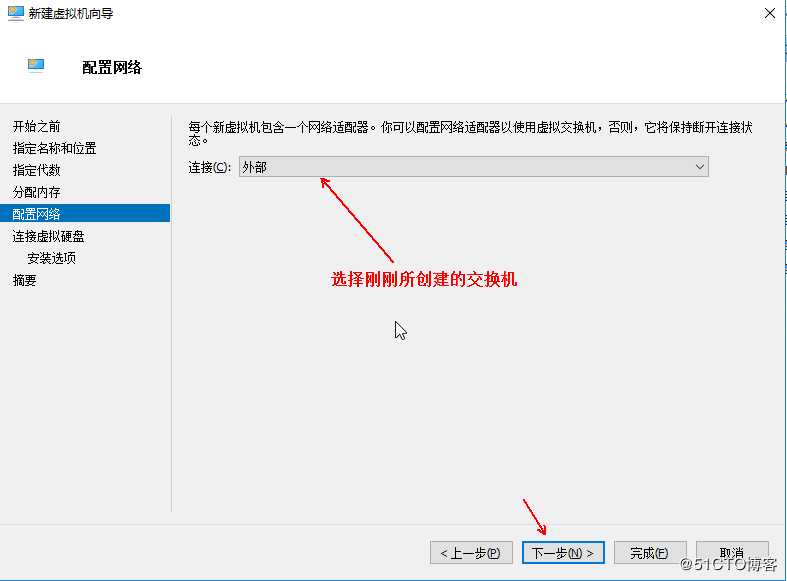Go to the 摘要 step
787x581 pixels.
tap(24, 280)
